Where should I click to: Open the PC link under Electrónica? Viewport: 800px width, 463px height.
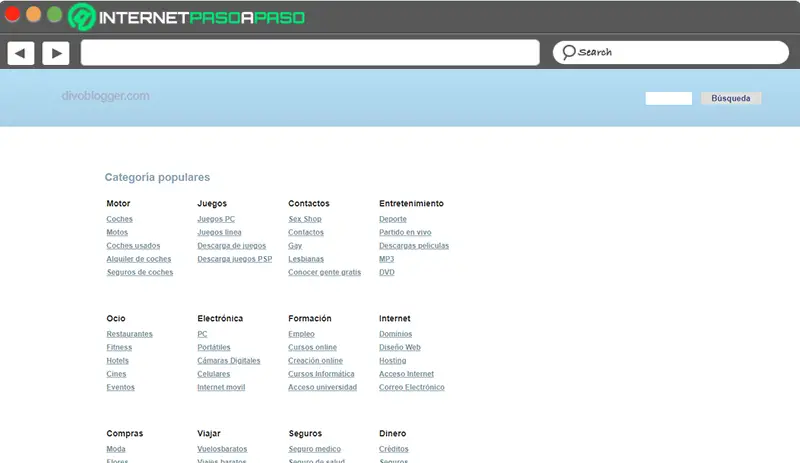pos(202,334)
